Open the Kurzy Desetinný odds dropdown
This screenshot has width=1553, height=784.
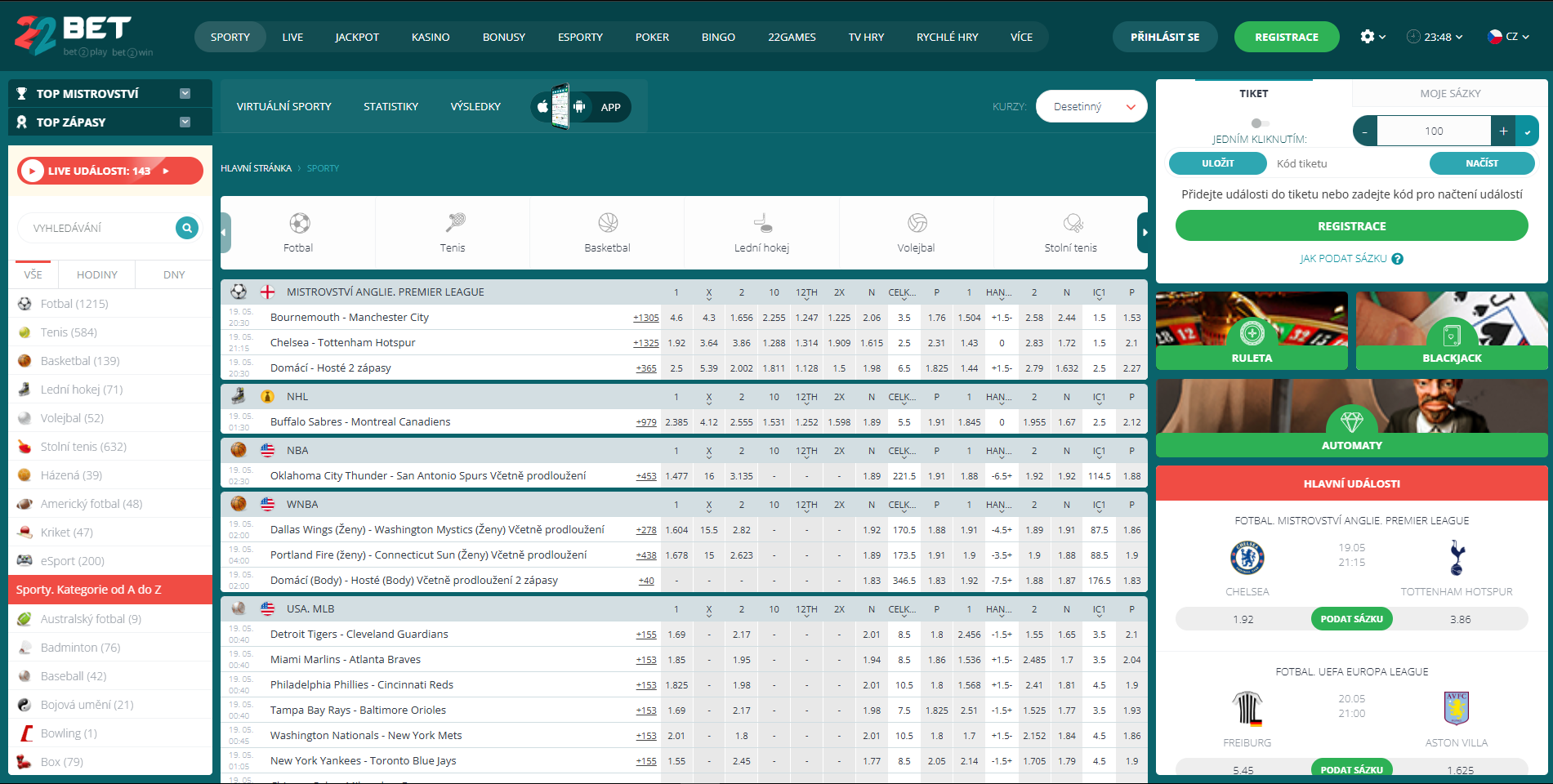point(1091,106)
